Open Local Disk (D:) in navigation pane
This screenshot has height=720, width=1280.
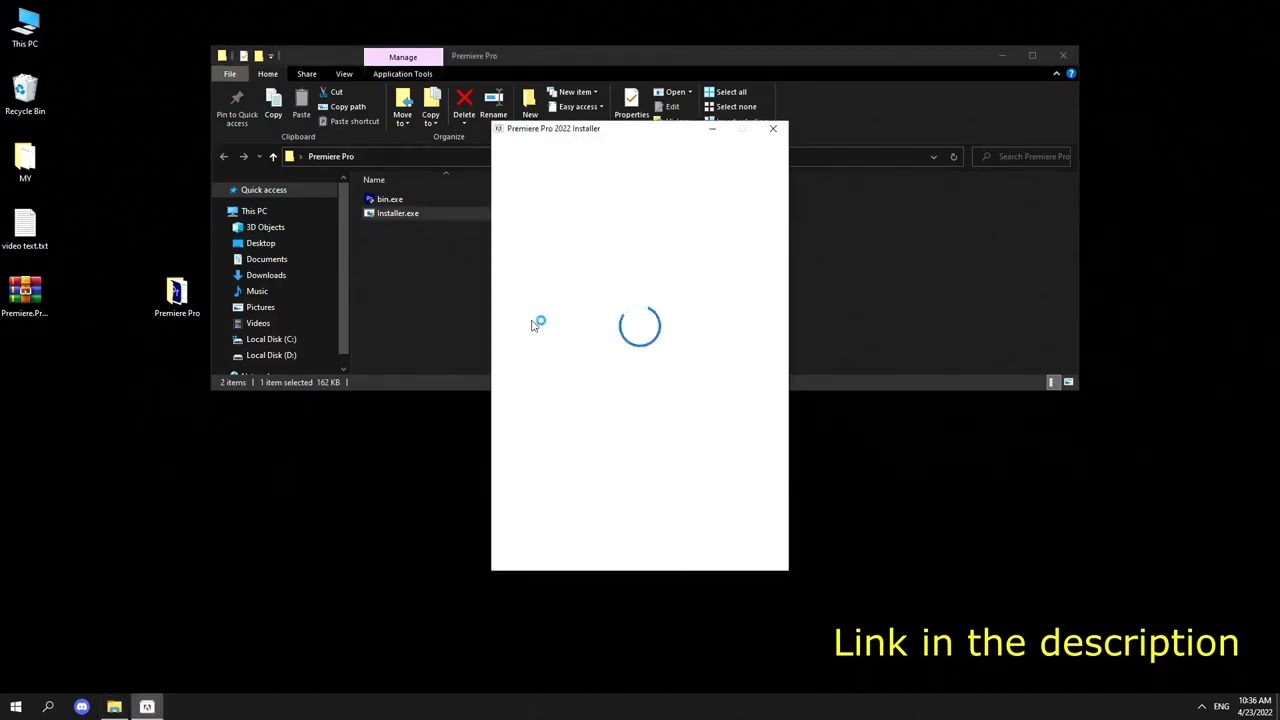(x=270, y=355)
